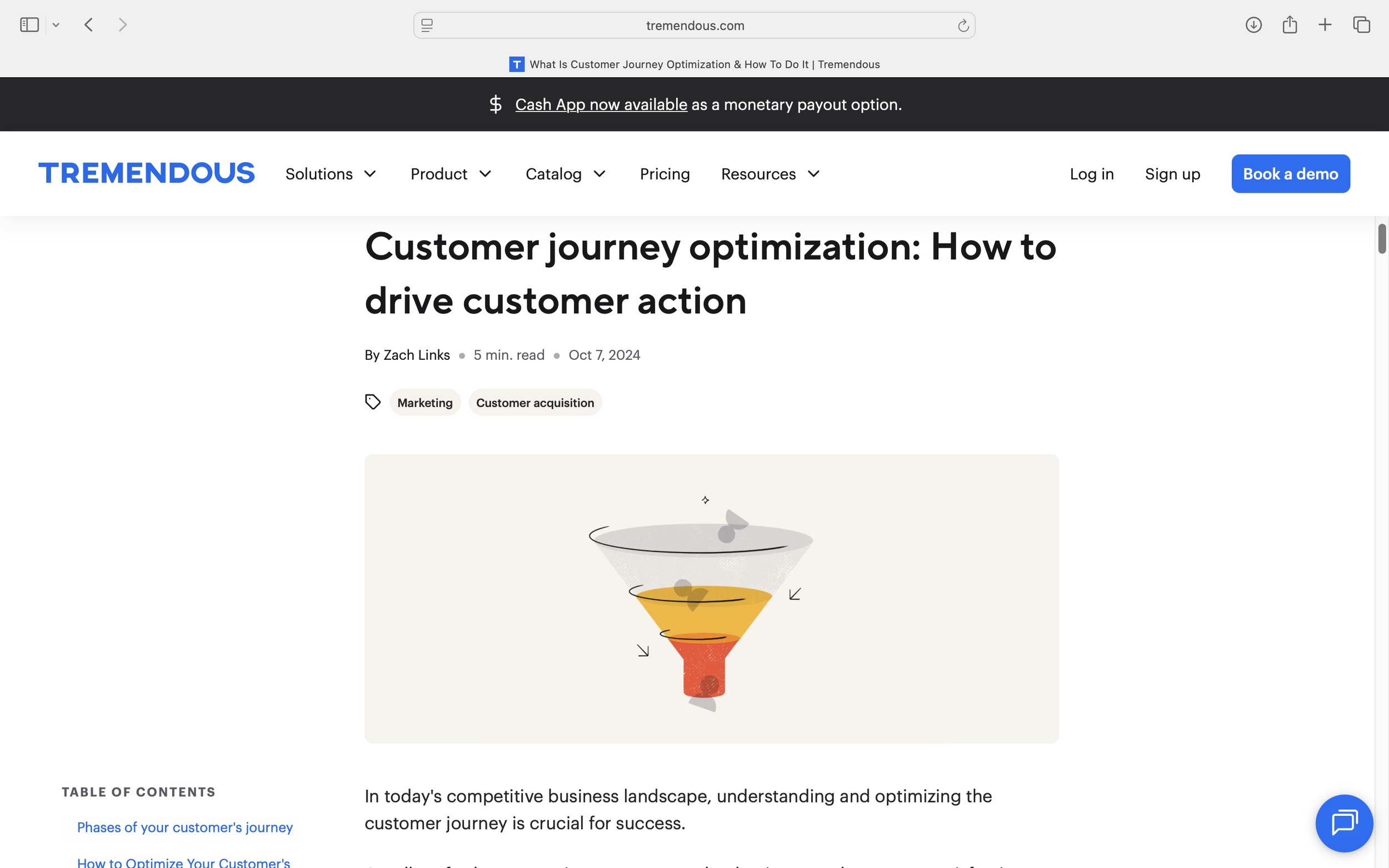Click the tag icon beside Marketing
Screen dimensions: 1389x868
(373, 402)
